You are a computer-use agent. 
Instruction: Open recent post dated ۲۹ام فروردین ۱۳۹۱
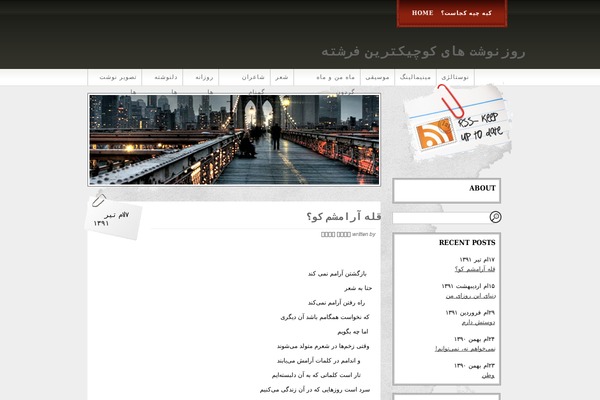pos(478,322)
